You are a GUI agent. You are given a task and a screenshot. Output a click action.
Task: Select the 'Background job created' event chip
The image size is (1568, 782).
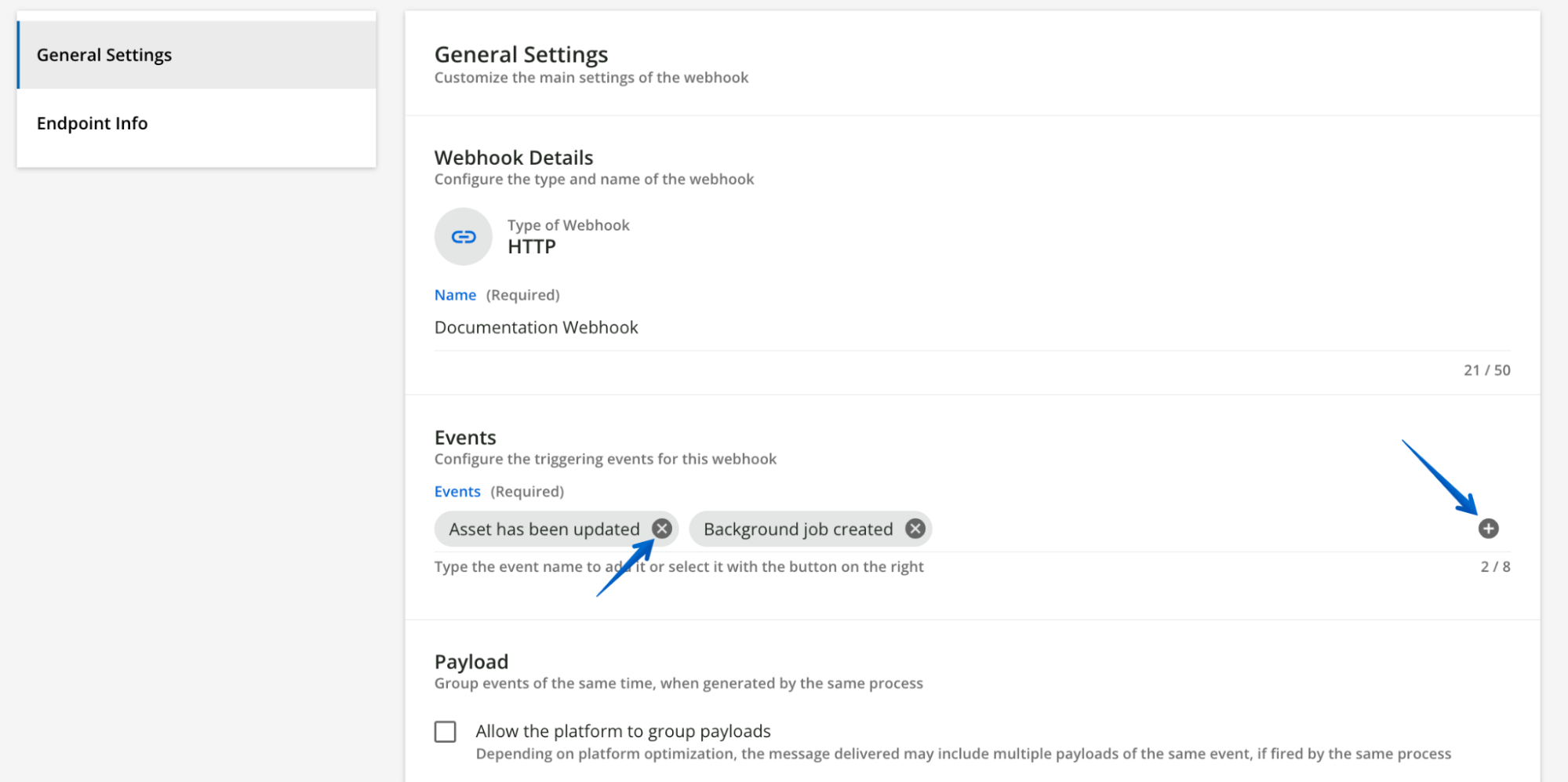[796, 528]
